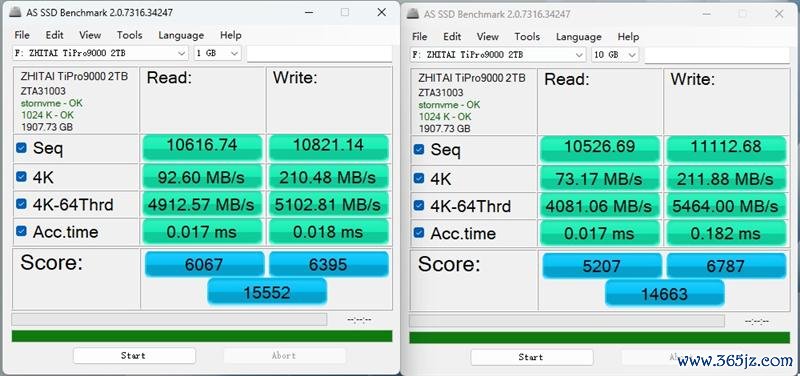Open the Tools menu in the right window
Screen dimensions: 800x376
coord(527,37)
